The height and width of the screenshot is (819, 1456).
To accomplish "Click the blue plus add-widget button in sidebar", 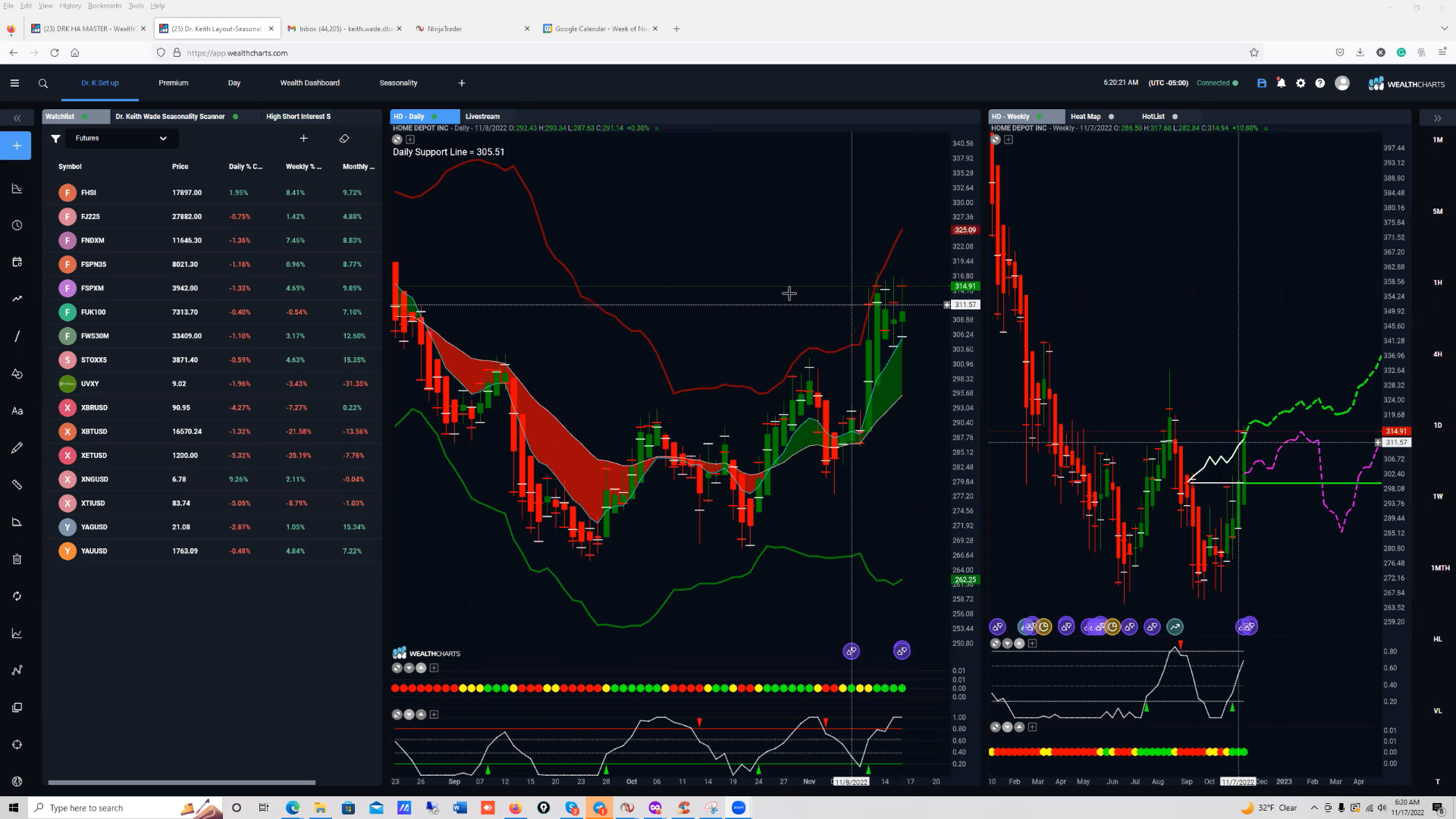I will 17,146.
